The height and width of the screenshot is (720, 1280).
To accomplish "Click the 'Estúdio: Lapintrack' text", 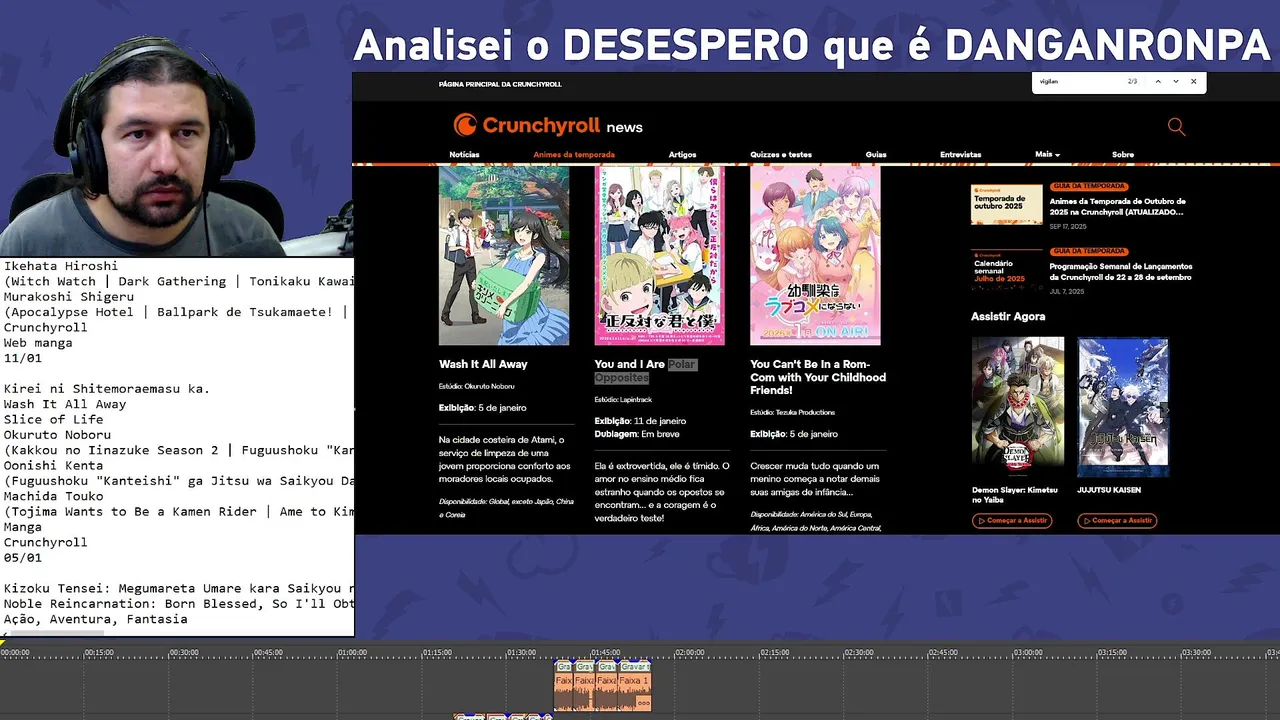I will (623, 399).
